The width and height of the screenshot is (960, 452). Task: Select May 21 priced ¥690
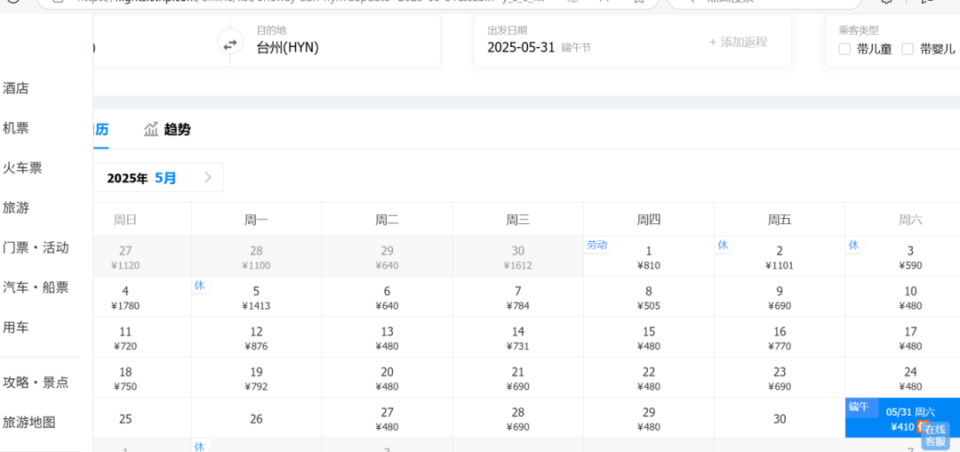coord(518,378)
